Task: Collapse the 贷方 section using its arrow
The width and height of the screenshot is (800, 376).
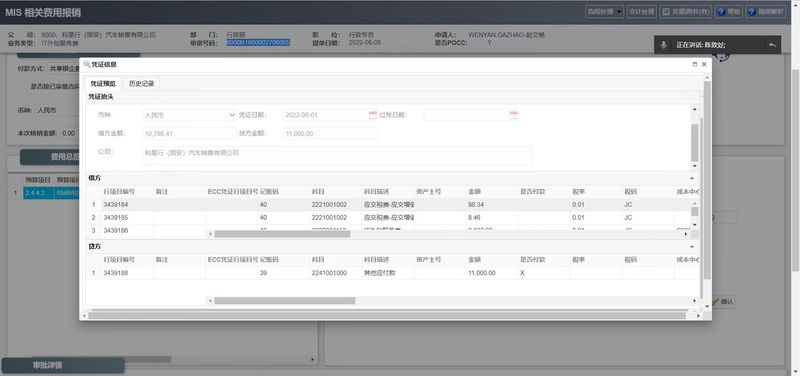Action: click(x=692, y=246)
